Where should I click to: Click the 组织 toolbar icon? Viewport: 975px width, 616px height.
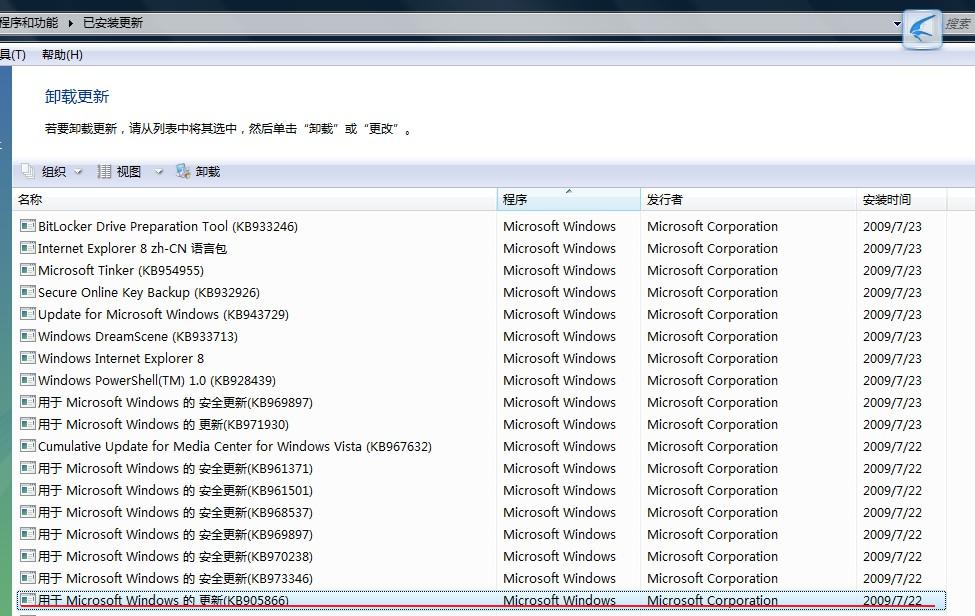tap(28, 171)
